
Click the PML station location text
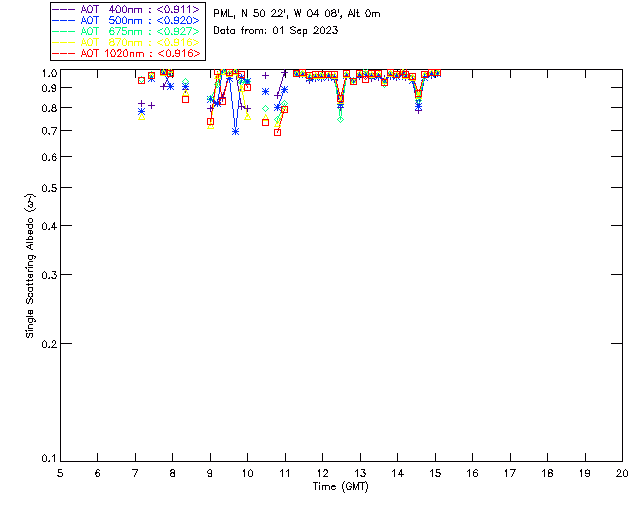tap(297, 14)
